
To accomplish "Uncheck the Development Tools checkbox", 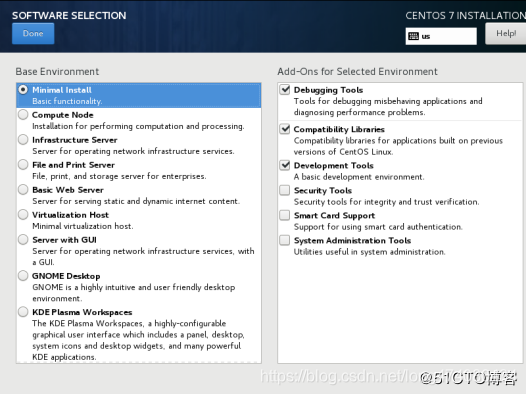I will click(x=285, y=165).
